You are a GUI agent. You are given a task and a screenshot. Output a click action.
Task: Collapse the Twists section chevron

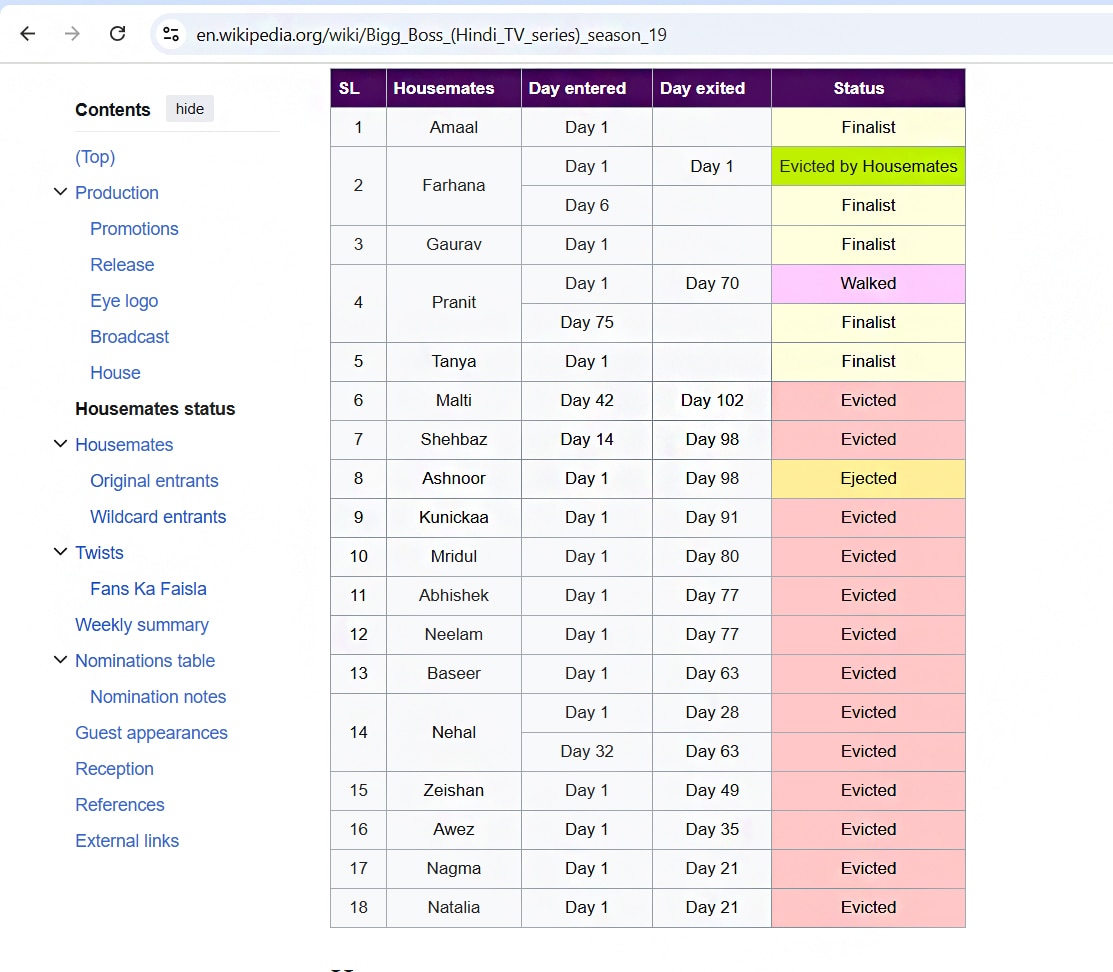[x=60, y=552]
